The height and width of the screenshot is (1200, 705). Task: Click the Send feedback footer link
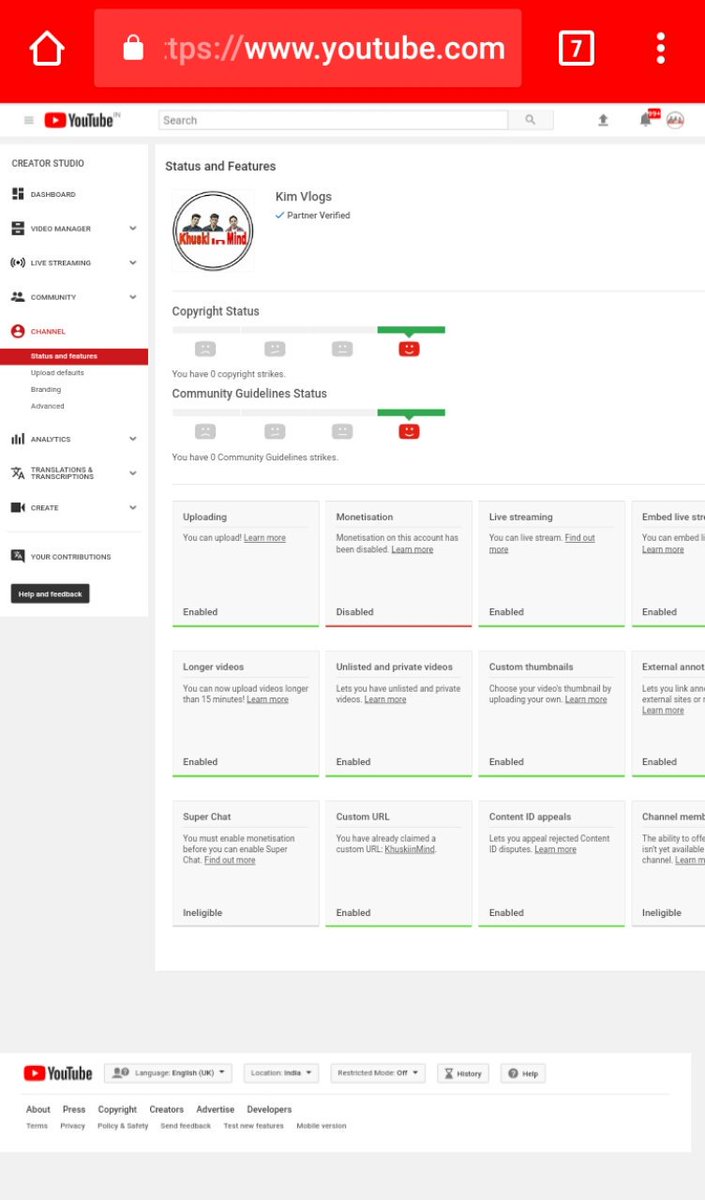pos(186,1126)
